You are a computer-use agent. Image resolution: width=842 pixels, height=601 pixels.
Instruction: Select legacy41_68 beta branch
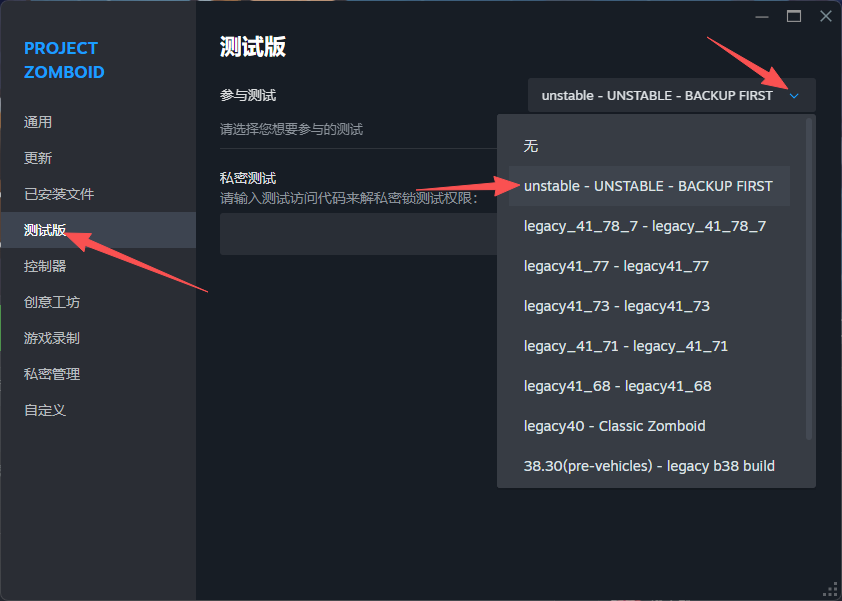(x=617, y=386)
